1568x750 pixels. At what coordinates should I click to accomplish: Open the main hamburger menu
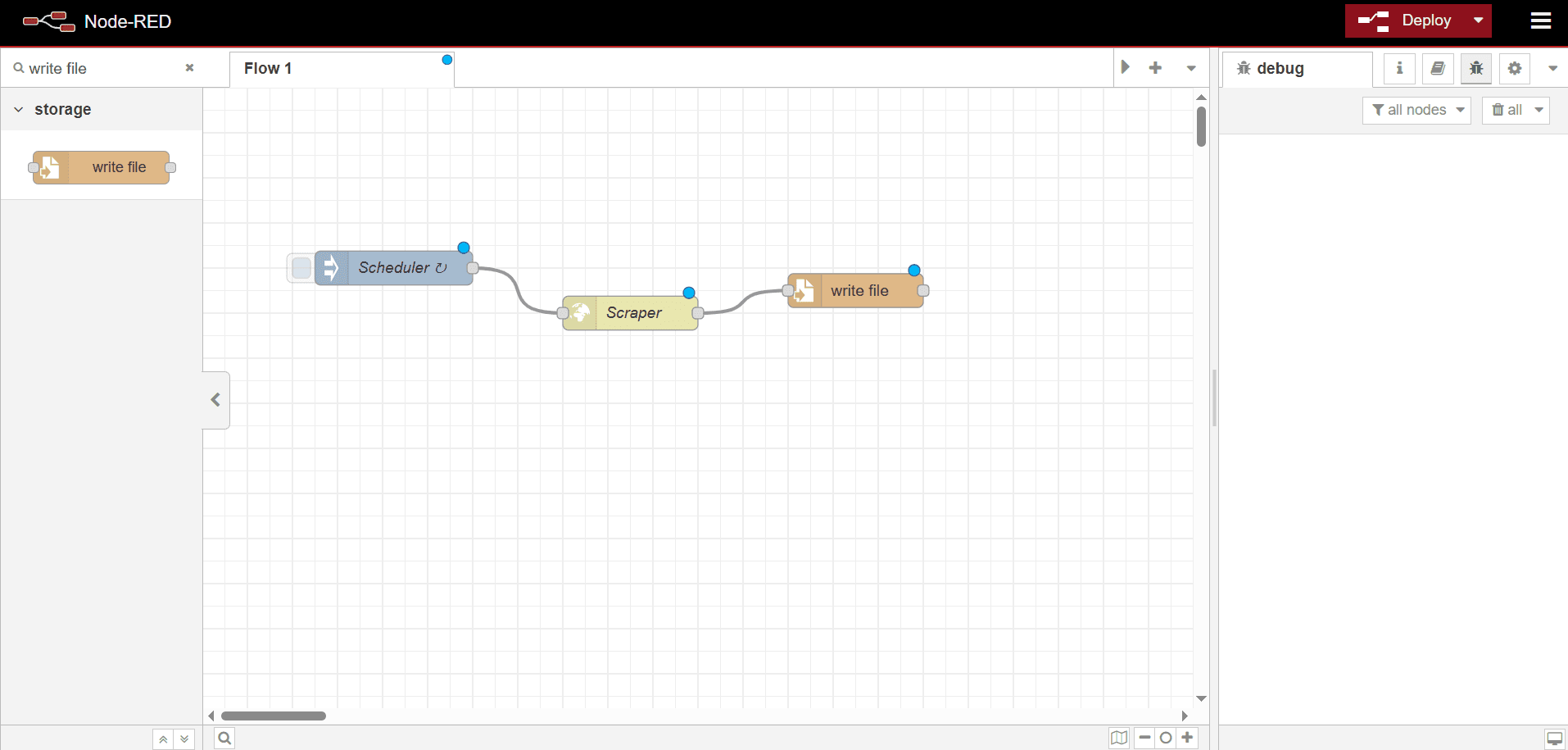pos(1541,20)
